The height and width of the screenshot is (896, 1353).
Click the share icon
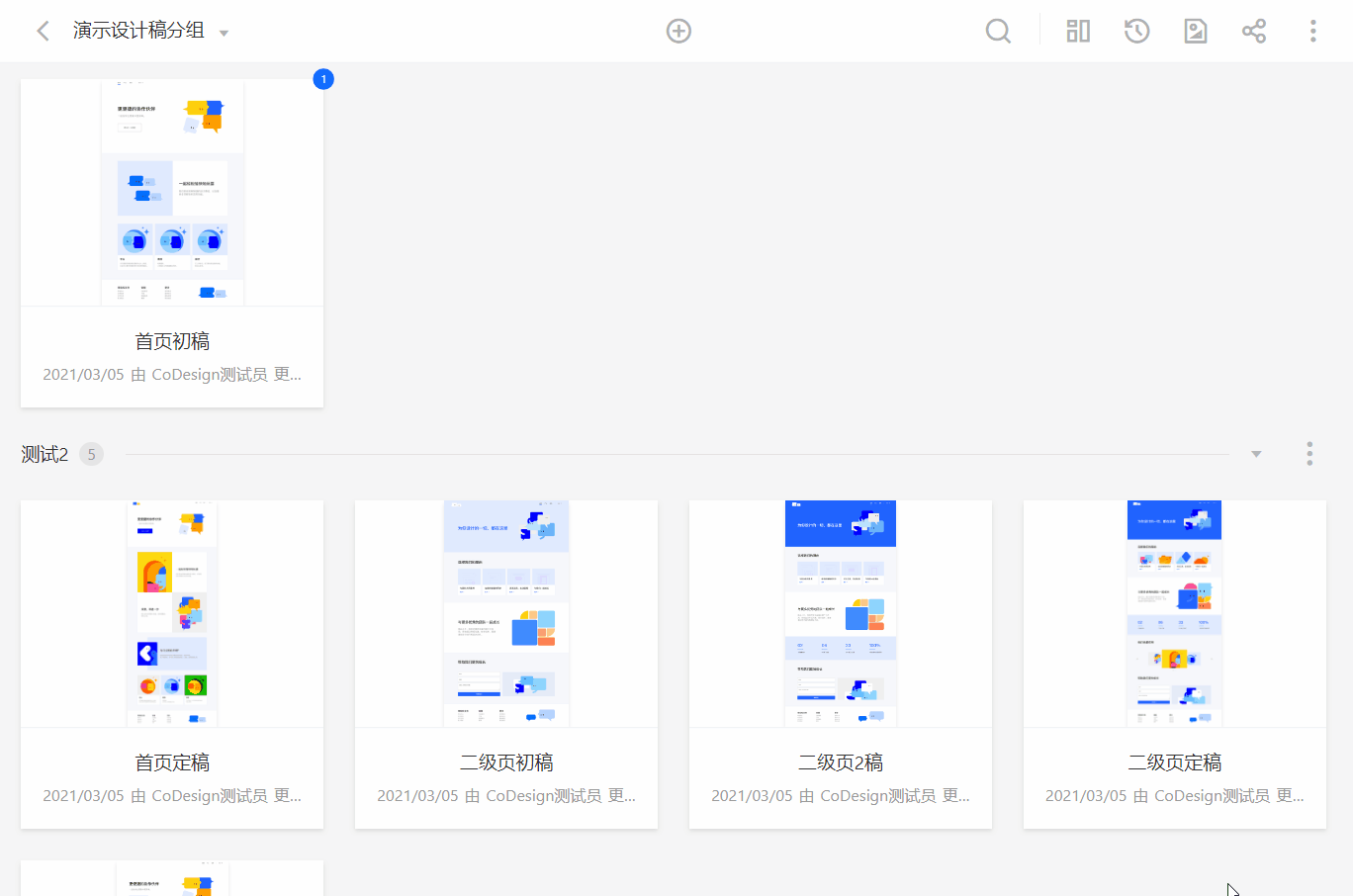[1254, 31]
